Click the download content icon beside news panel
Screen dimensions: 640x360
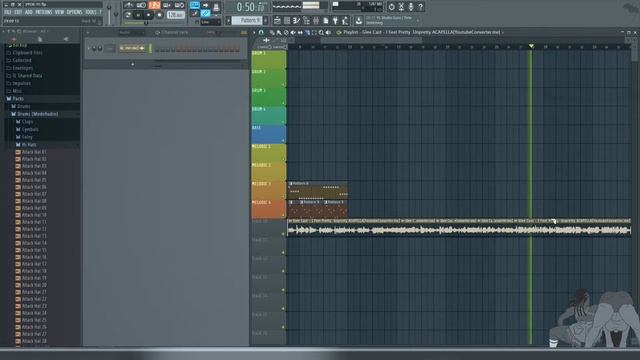coord(359,20)
